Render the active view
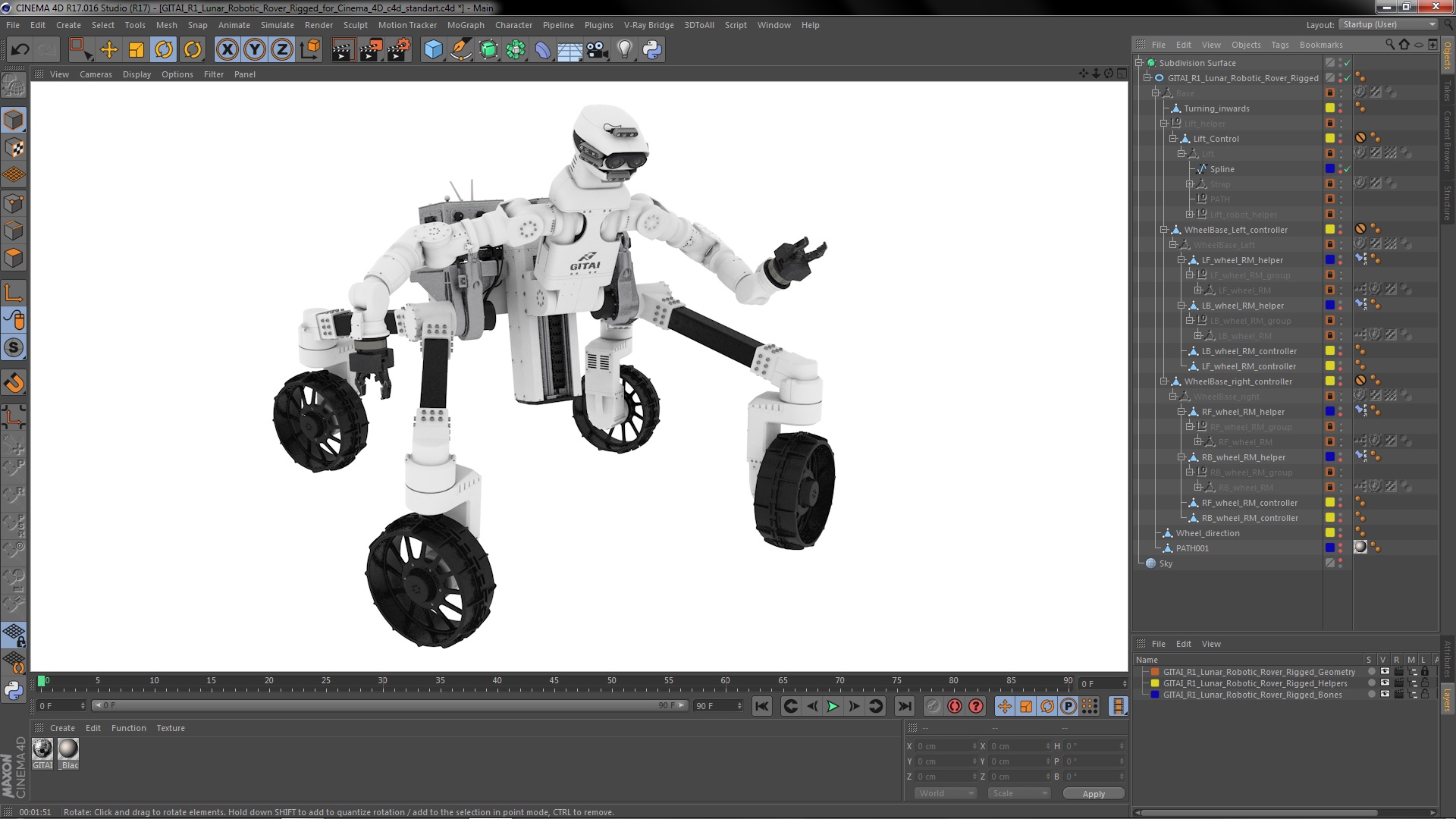Screen dimensions: 1456x819 tap(342, 50)
